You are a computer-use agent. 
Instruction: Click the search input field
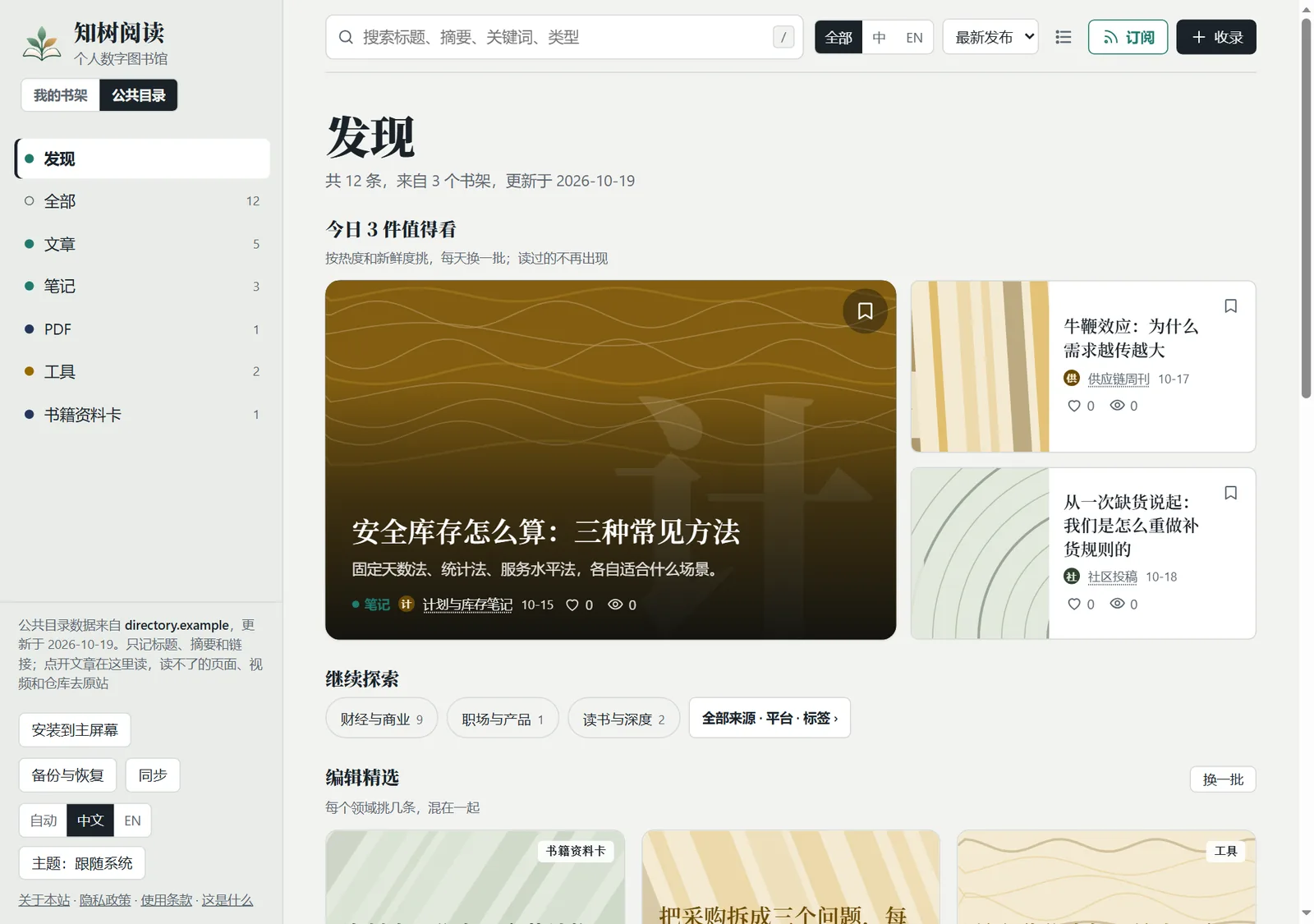pos(564,37)
